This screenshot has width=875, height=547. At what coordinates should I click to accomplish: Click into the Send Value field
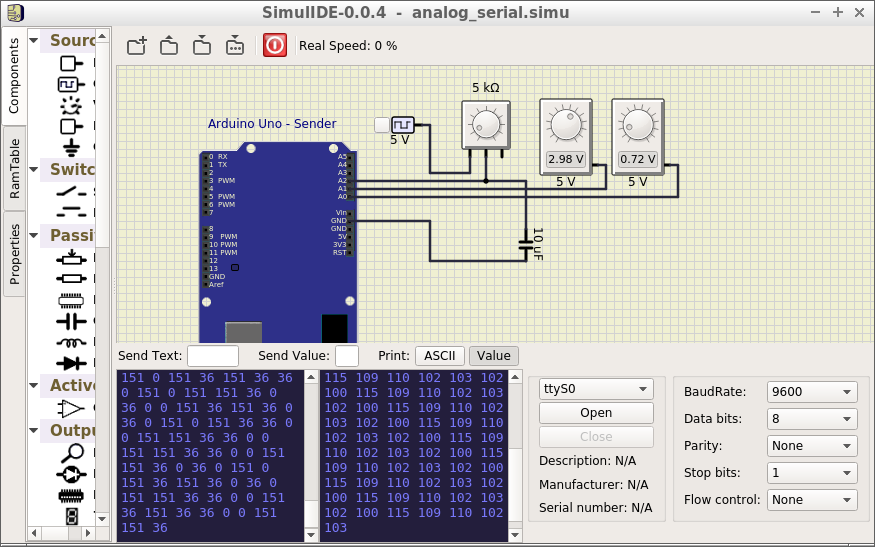(x=347, y=356)
